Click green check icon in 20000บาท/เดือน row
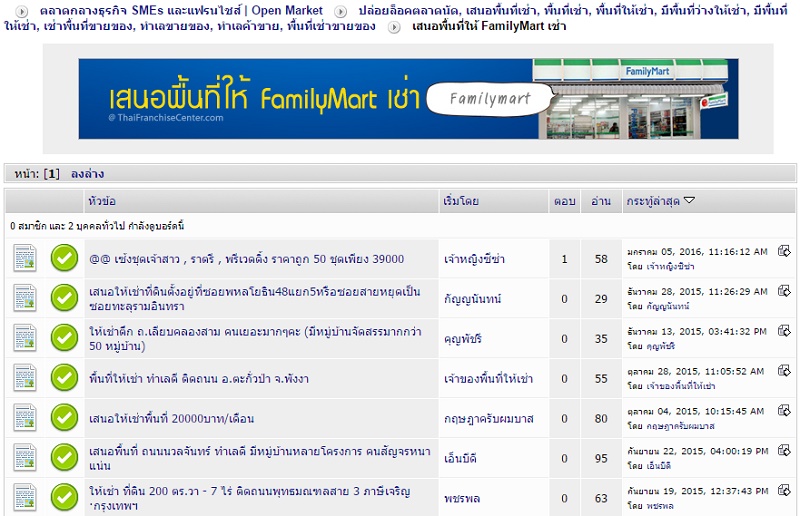 tap(64, 417)
